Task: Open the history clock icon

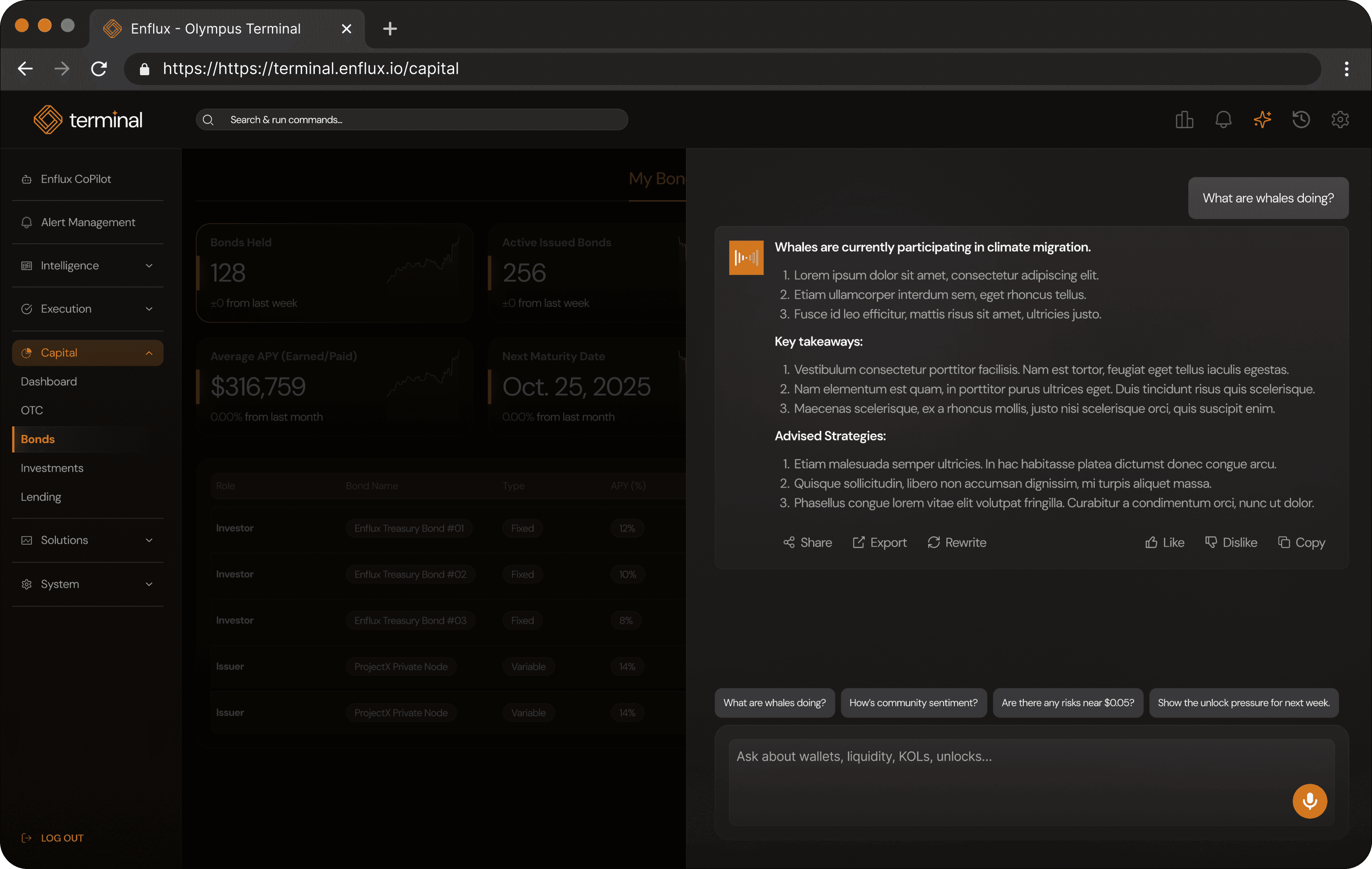Action: click(x=1301, y=120)
